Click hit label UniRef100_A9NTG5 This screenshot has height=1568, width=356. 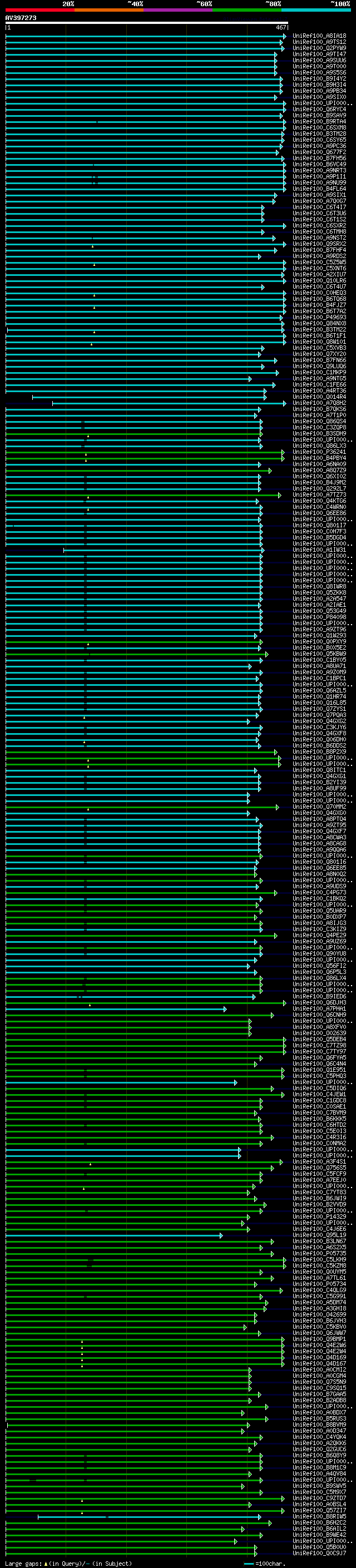(319, 379)
